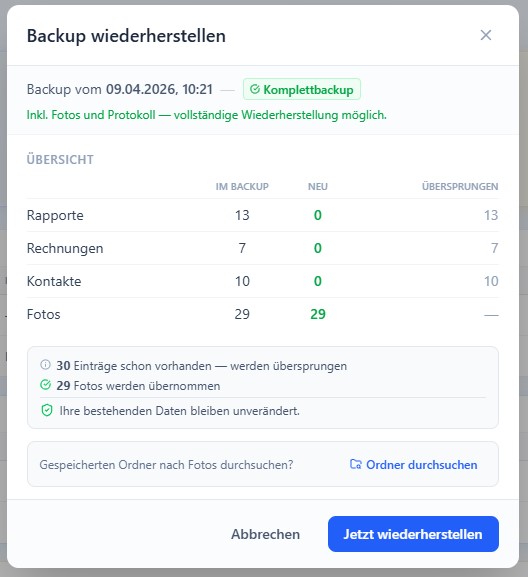Click Fotos Im Backup value 29
The width and height of the screenshot is (528, 577).
tap(242, 314)
